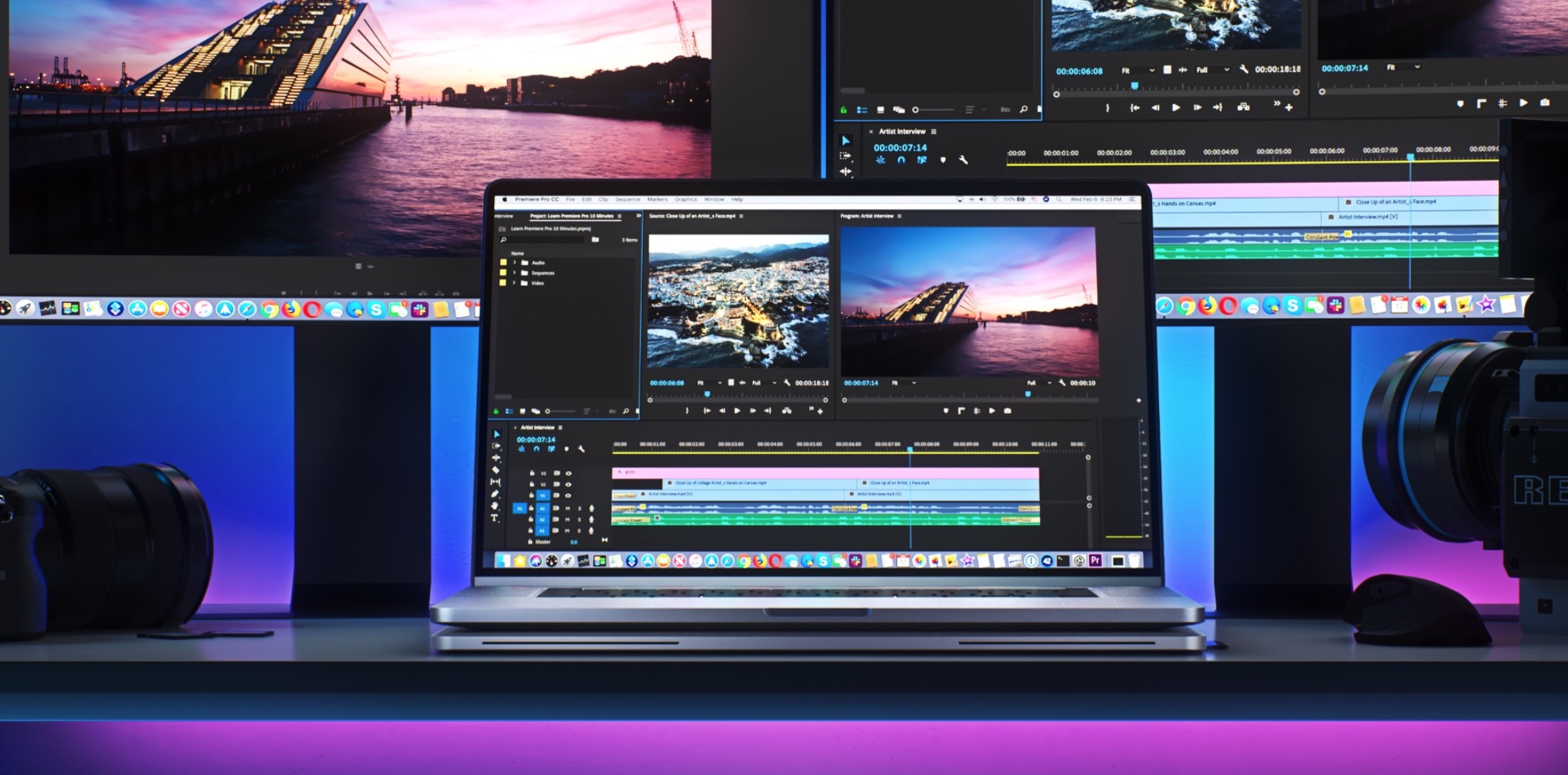Image resolution: width=1568 pixels, height=775 pixels.
Task: Click Go to In in laptop Source monitor
Action: point(707,411)
